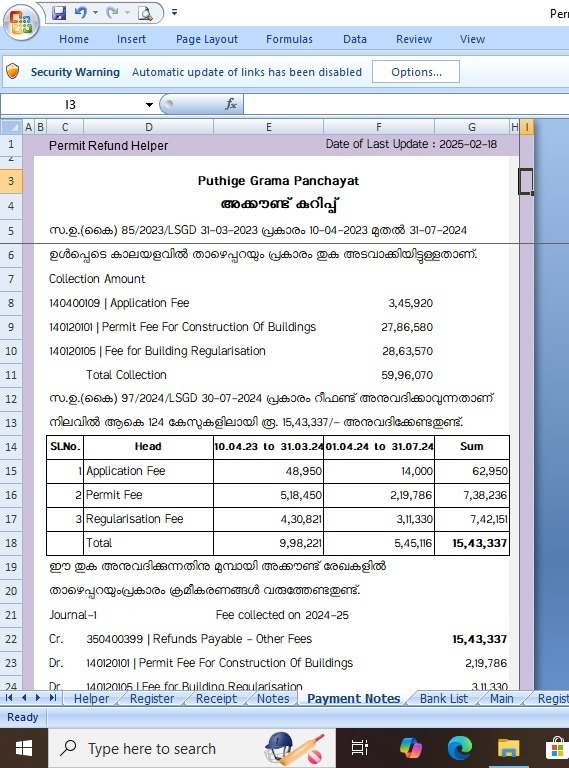
Task: Open Microsoft Edge from the taskbar
Action: pyautogui.click(x=459, y=748)
